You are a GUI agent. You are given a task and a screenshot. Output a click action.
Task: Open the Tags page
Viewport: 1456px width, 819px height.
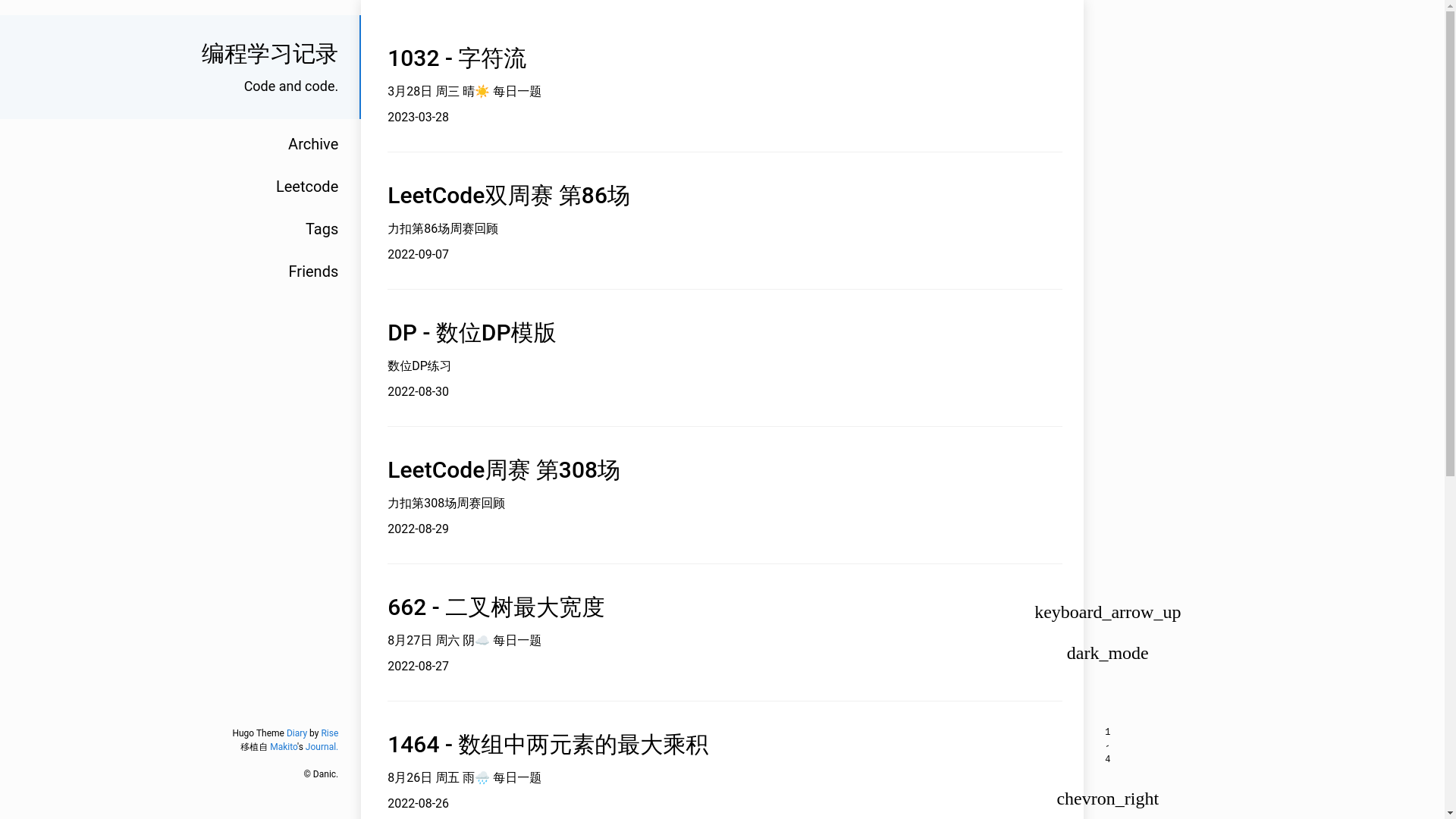click(322, 229)
